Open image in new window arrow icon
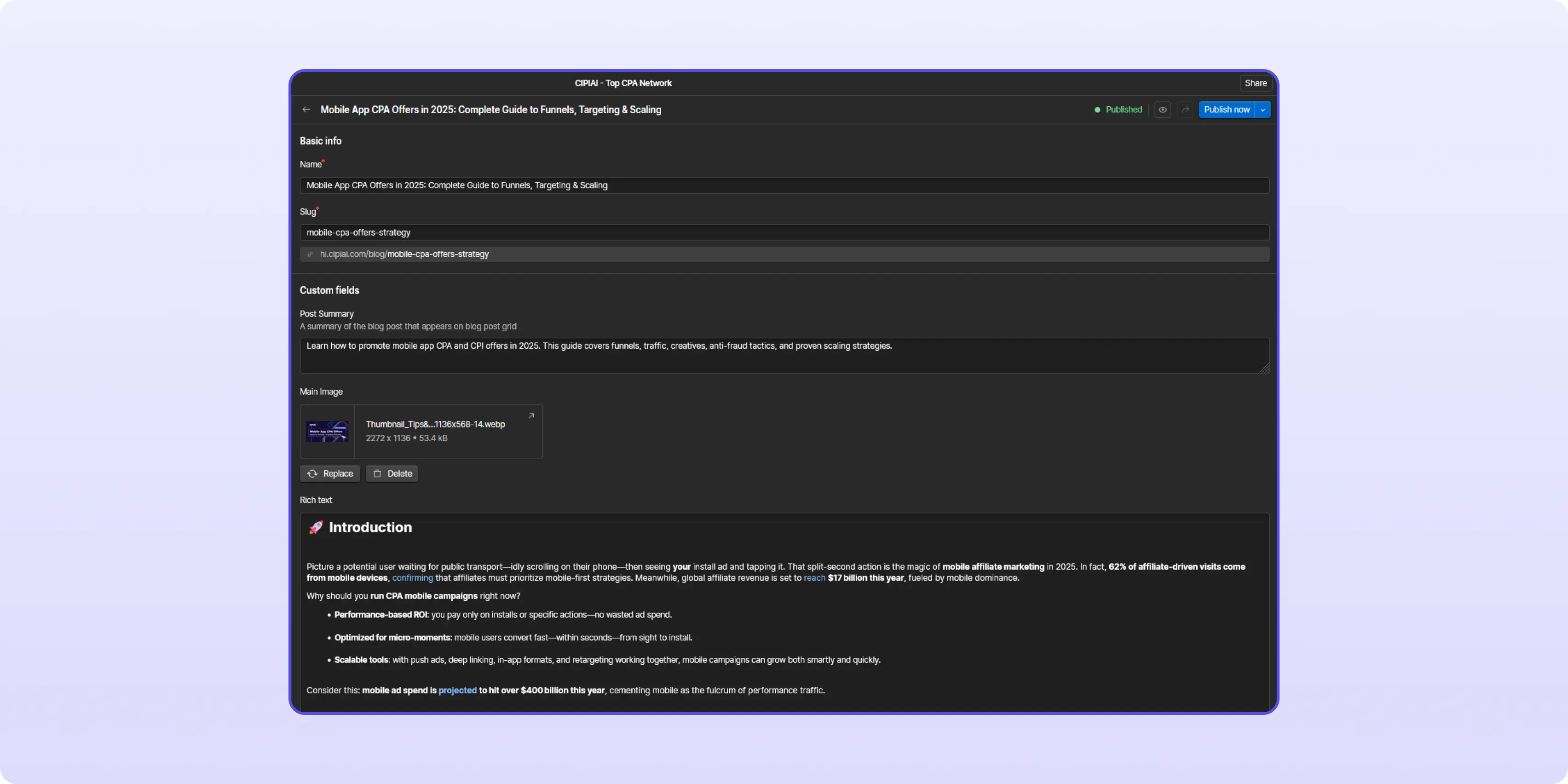This screenshot has width=1568, height=784. coord(531,416)
